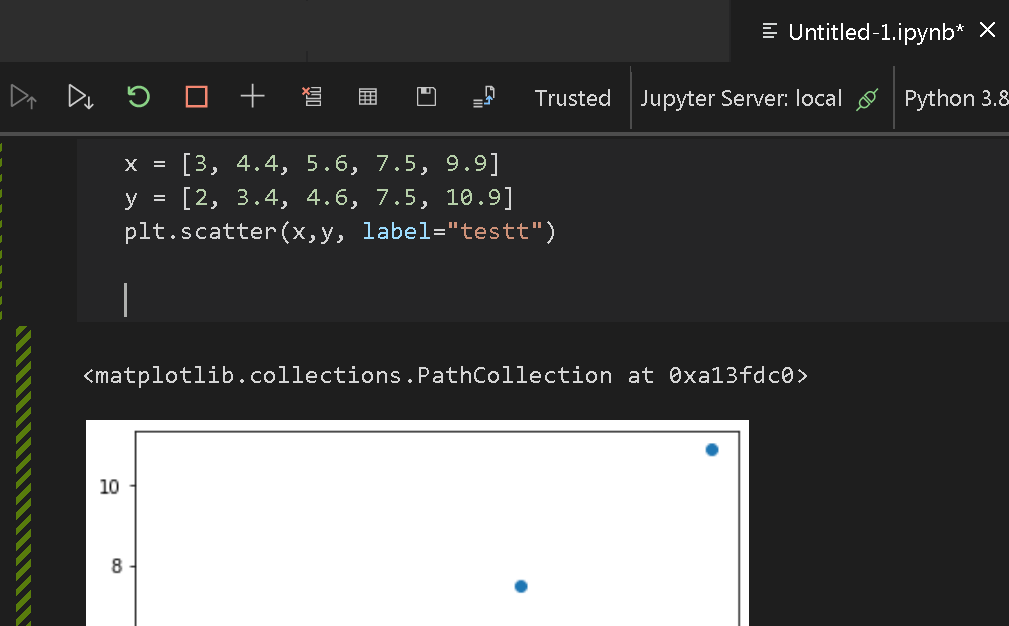1009x626 pixels.
Task: Click the scatter plot output image
Action: (x=417, y=522)
